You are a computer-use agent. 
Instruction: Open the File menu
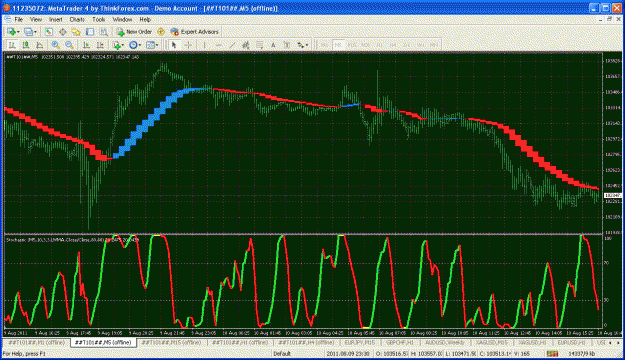pyautogui.click(x=18, y=19)
